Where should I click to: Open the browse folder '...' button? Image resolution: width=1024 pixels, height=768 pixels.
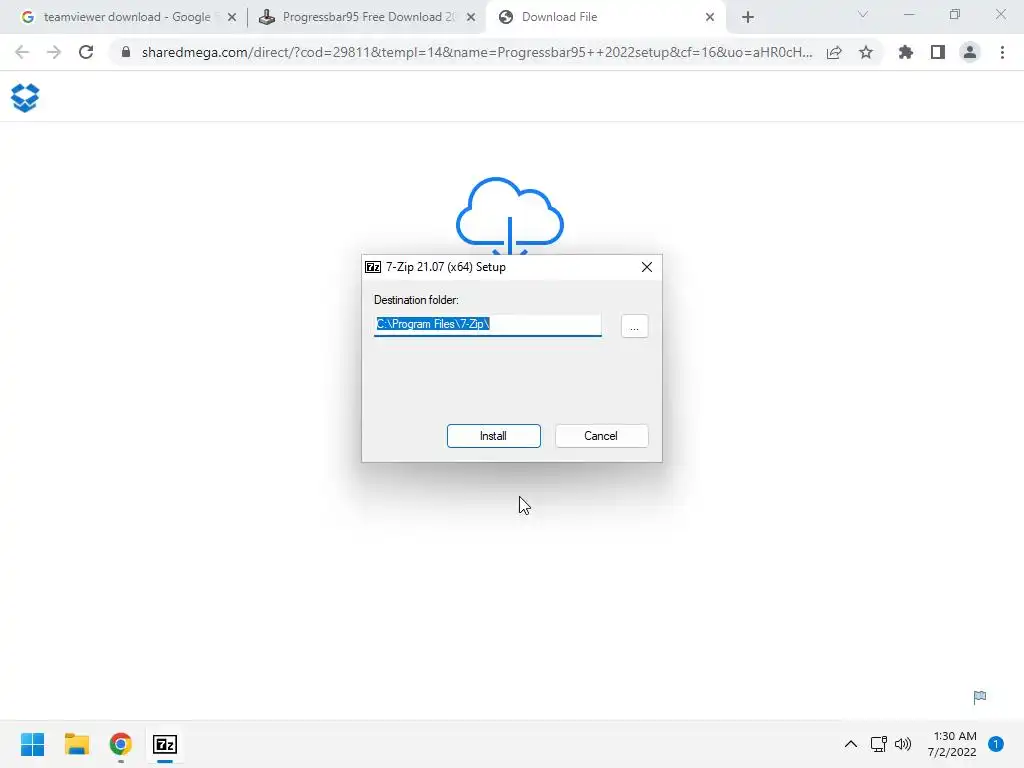click(634, 326)
